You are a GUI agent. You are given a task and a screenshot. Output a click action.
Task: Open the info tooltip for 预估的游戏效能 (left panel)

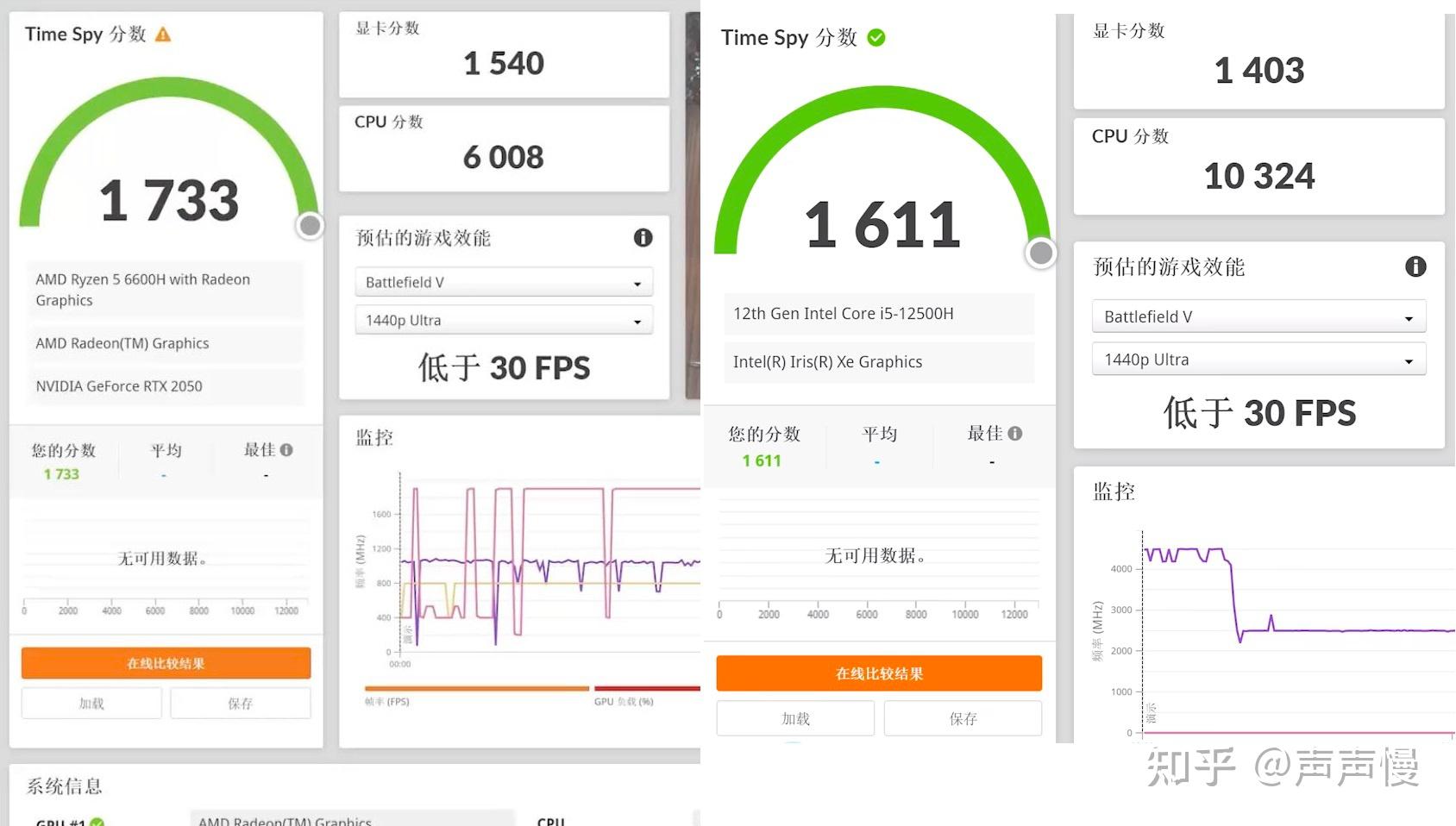(x=643, y=238)
